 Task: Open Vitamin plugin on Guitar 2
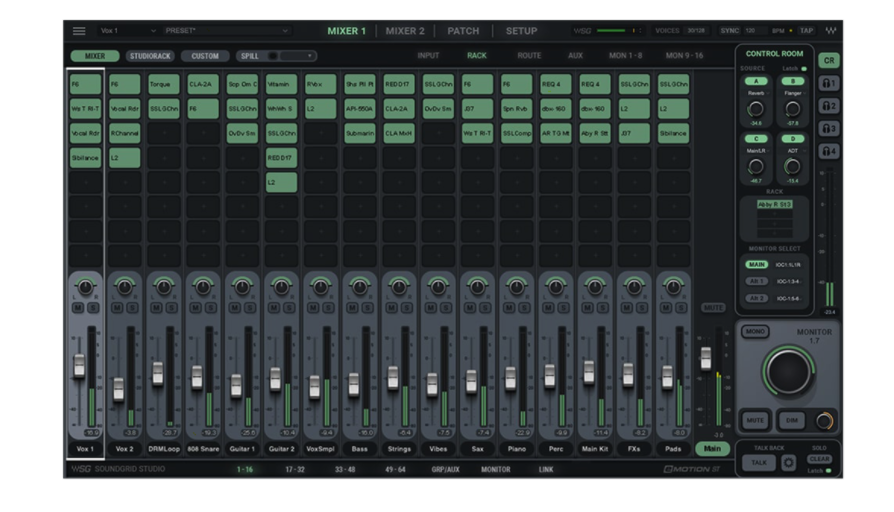[x=281, y=84]
